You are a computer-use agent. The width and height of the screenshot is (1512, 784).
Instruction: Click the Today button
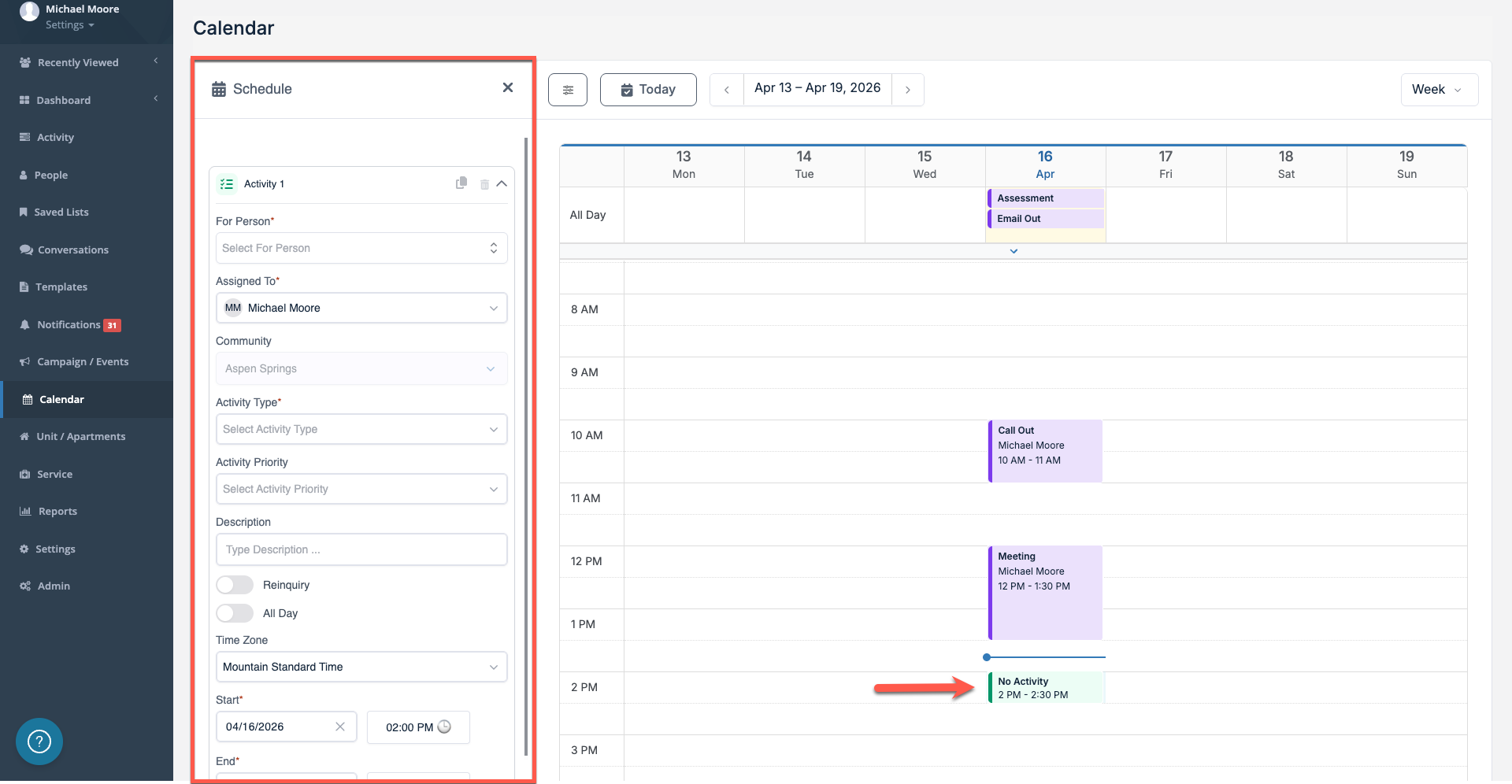pos(648,90)
